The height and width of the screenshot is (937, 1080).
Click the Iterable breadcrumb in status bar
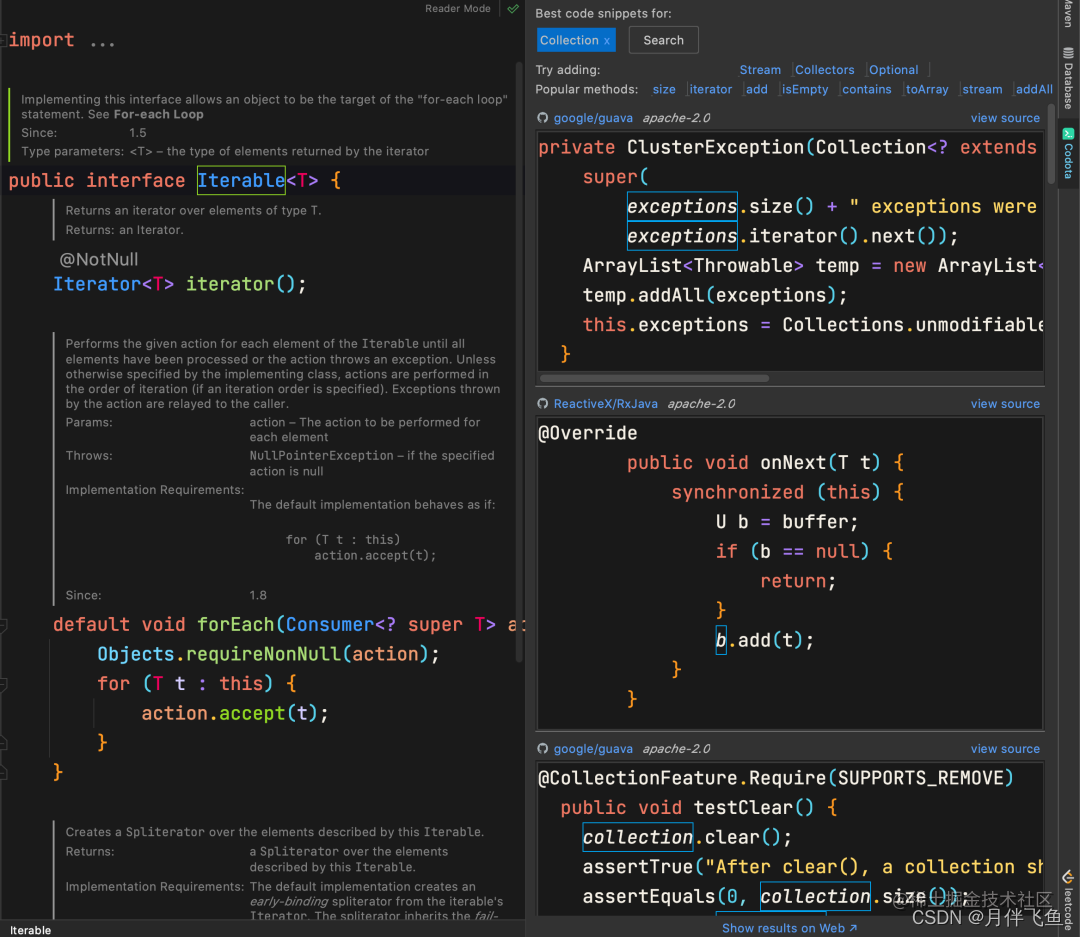click(x=30, y=930)
